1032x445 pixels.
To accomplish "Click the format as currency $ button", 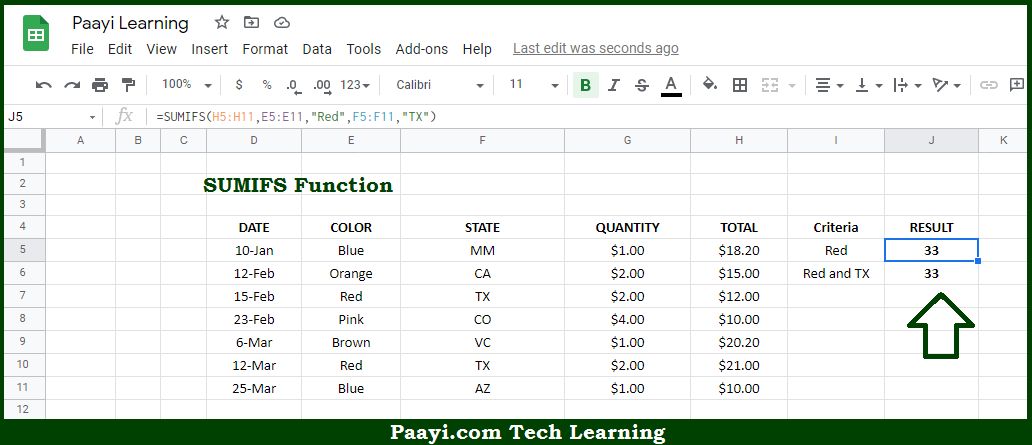I will (239, 85).
